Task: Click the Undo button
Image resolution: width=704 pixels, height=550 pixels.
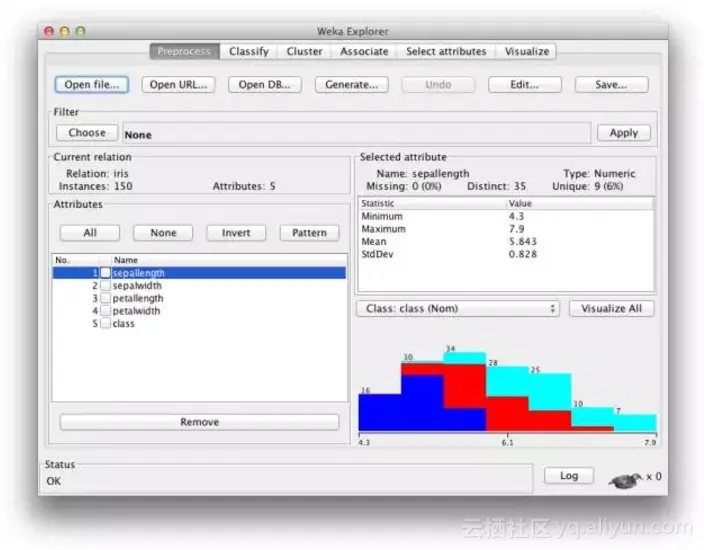Action: point(438,84)
